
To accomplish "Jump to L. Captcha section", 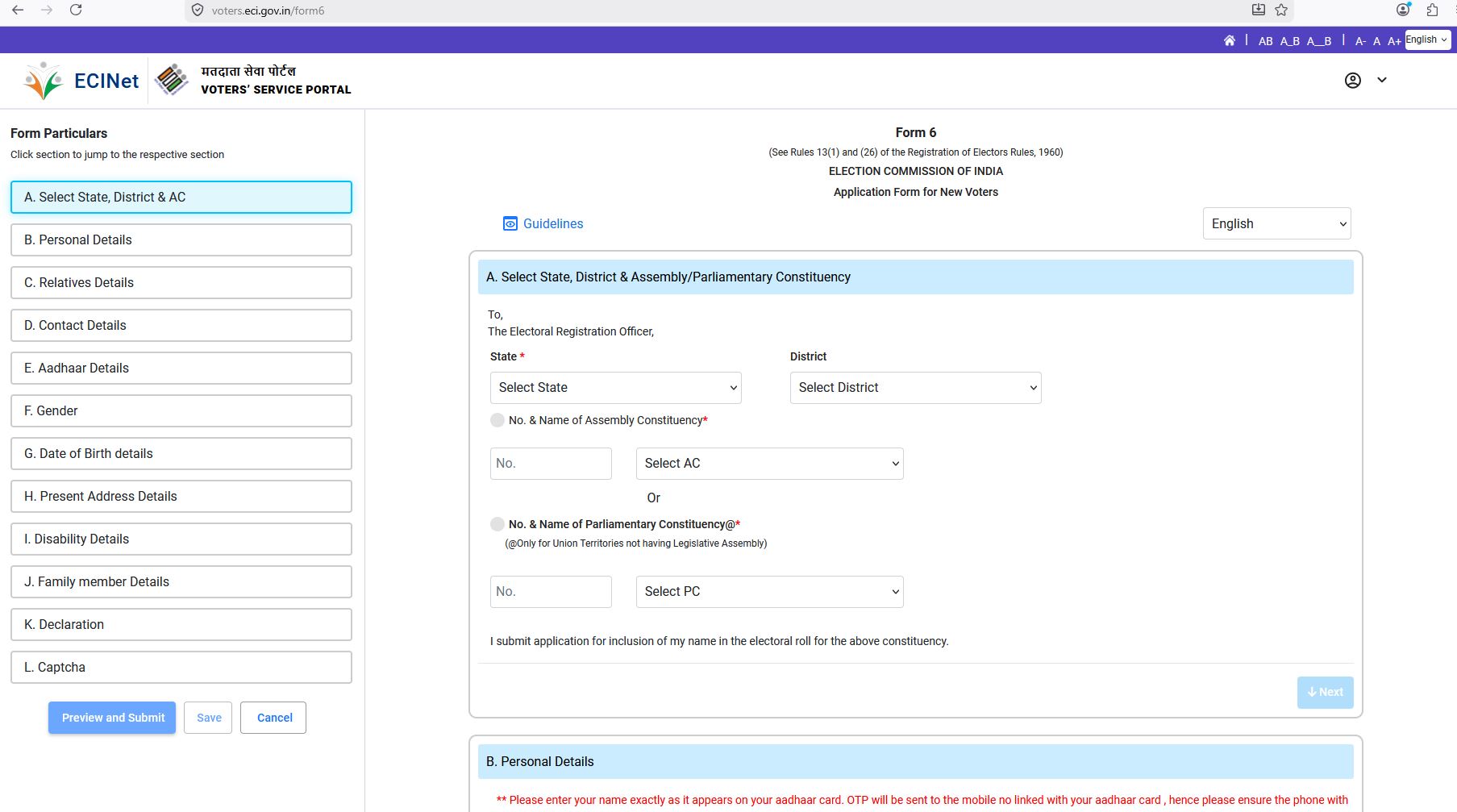I will pyautogui.click(x=181, y=667).
